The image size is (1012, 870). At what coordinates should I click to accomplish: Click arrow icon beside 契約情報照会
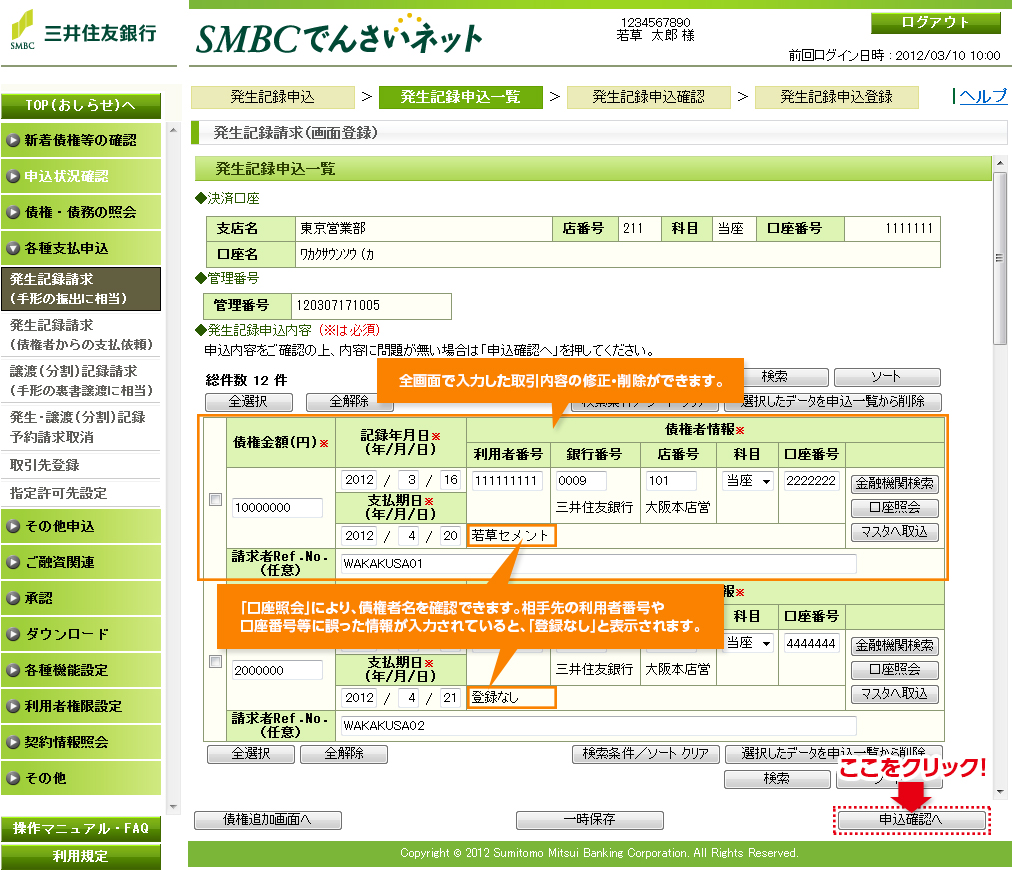13,743
